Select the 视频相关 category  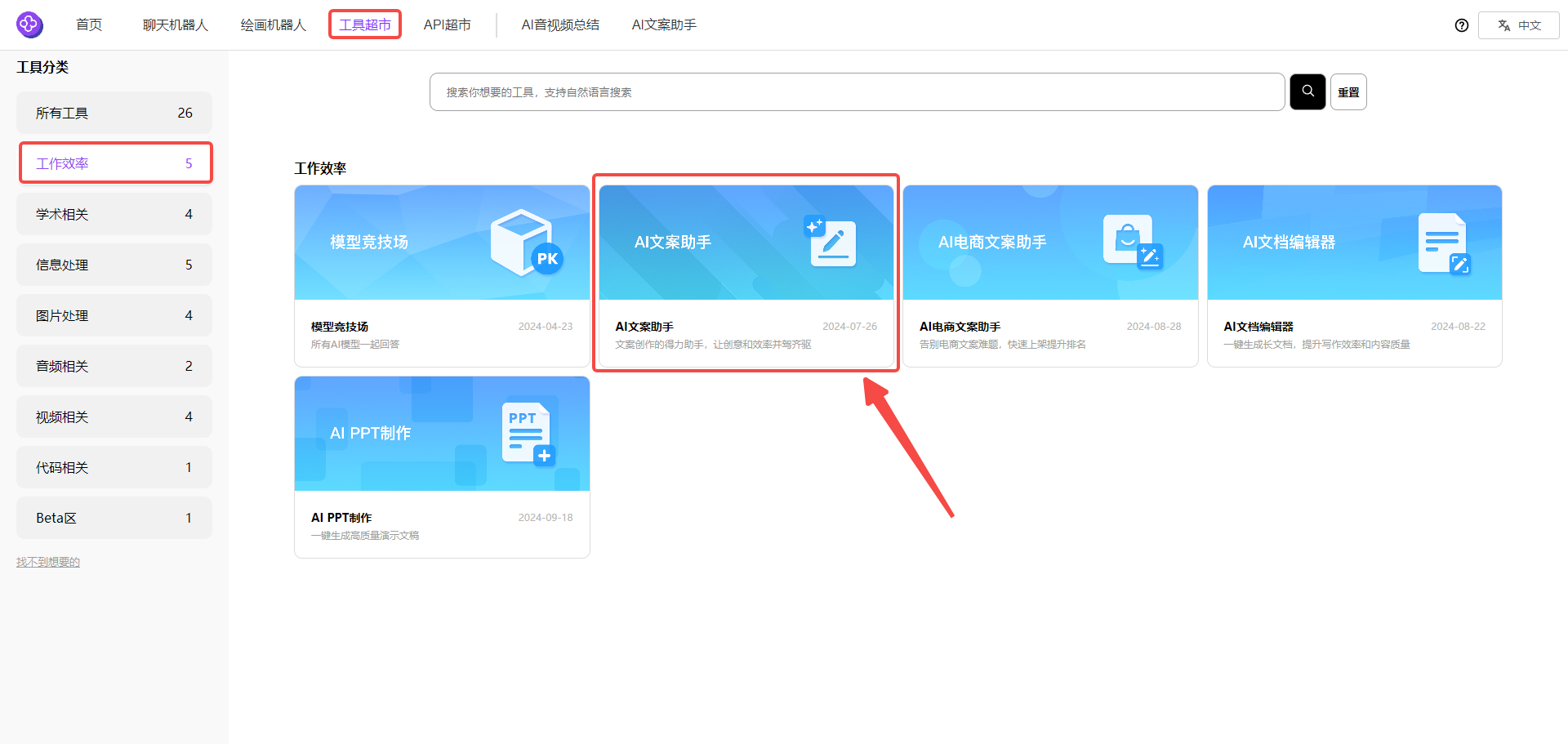[114, 417]
